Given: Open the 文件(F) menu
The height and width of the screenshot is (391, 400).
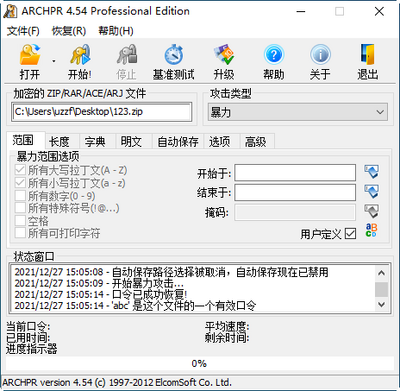Looking at the screenshot, I should (23, 31).
